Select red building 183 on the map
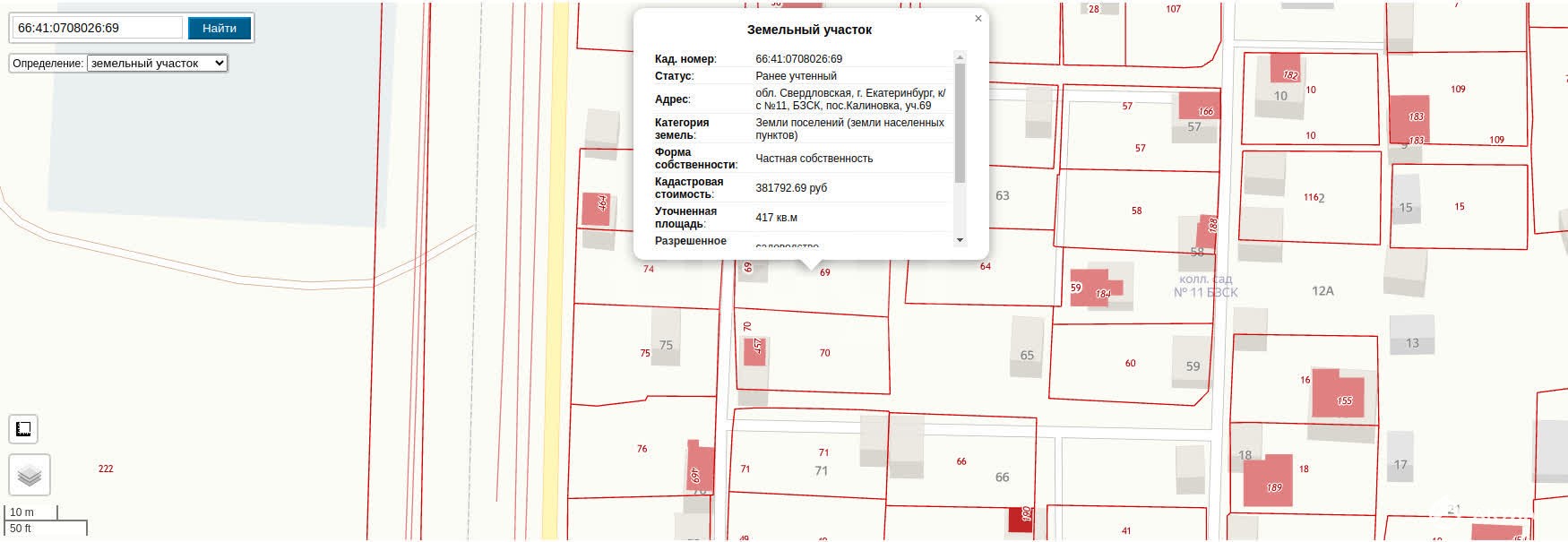The image size is (1568, 542). click(1409, 118)
